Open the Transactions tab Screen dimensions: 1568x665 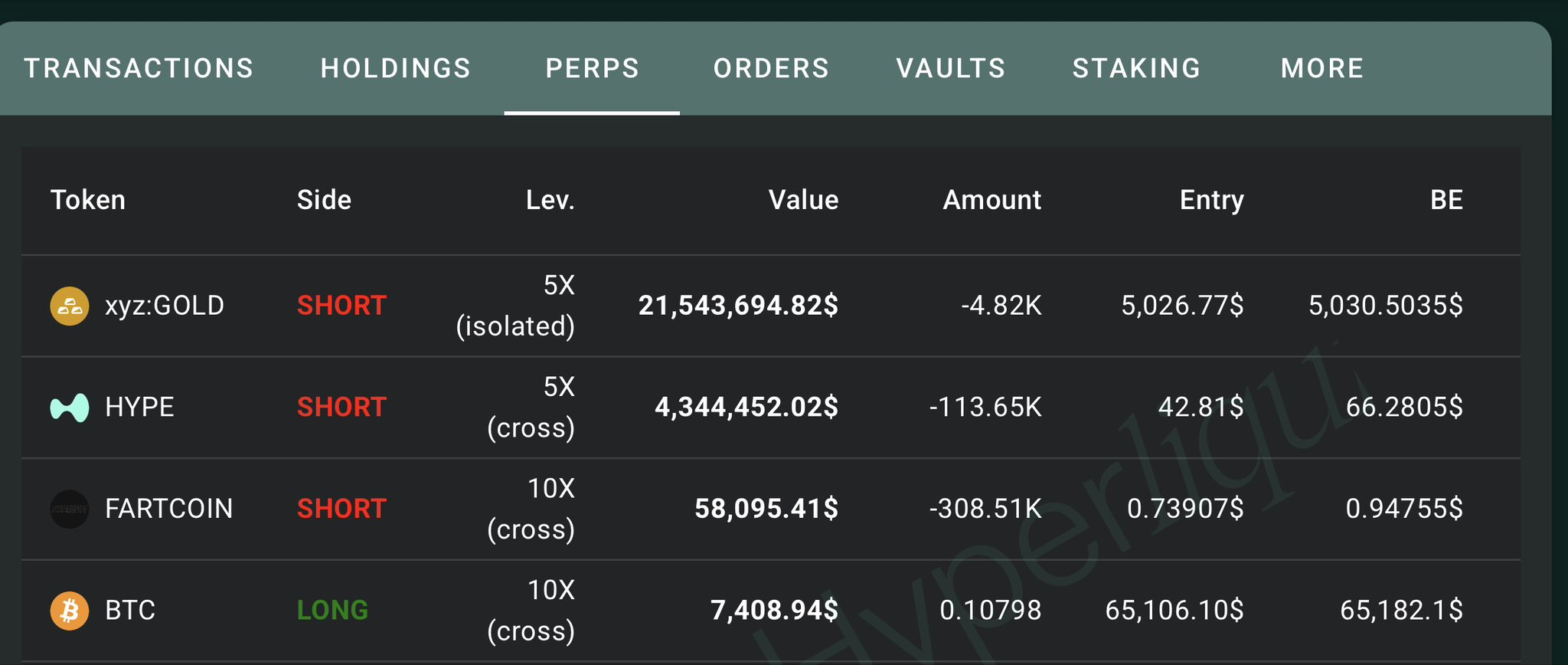pos(139,69)
